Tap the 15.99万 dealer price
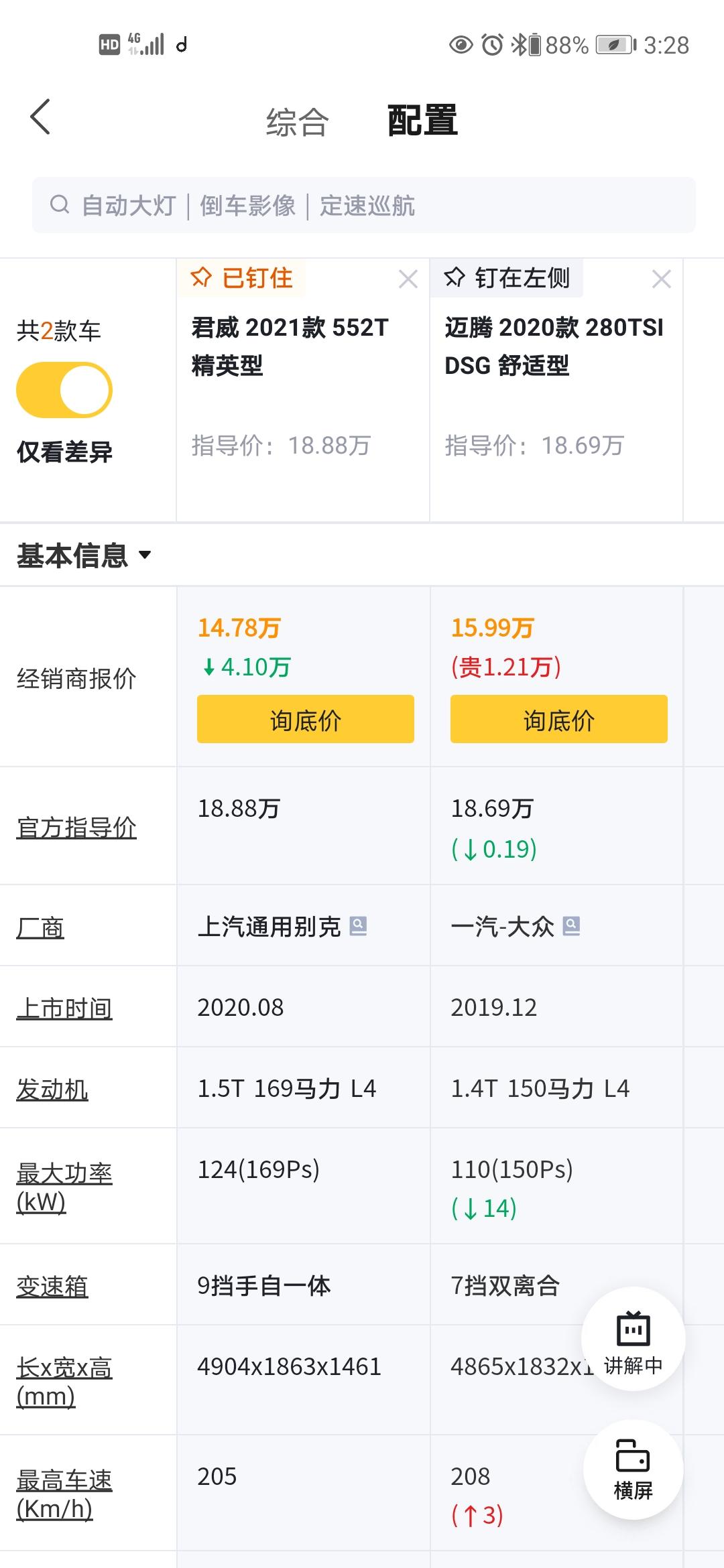Viewport: 724px width, 1568px height. click(492, 628)
